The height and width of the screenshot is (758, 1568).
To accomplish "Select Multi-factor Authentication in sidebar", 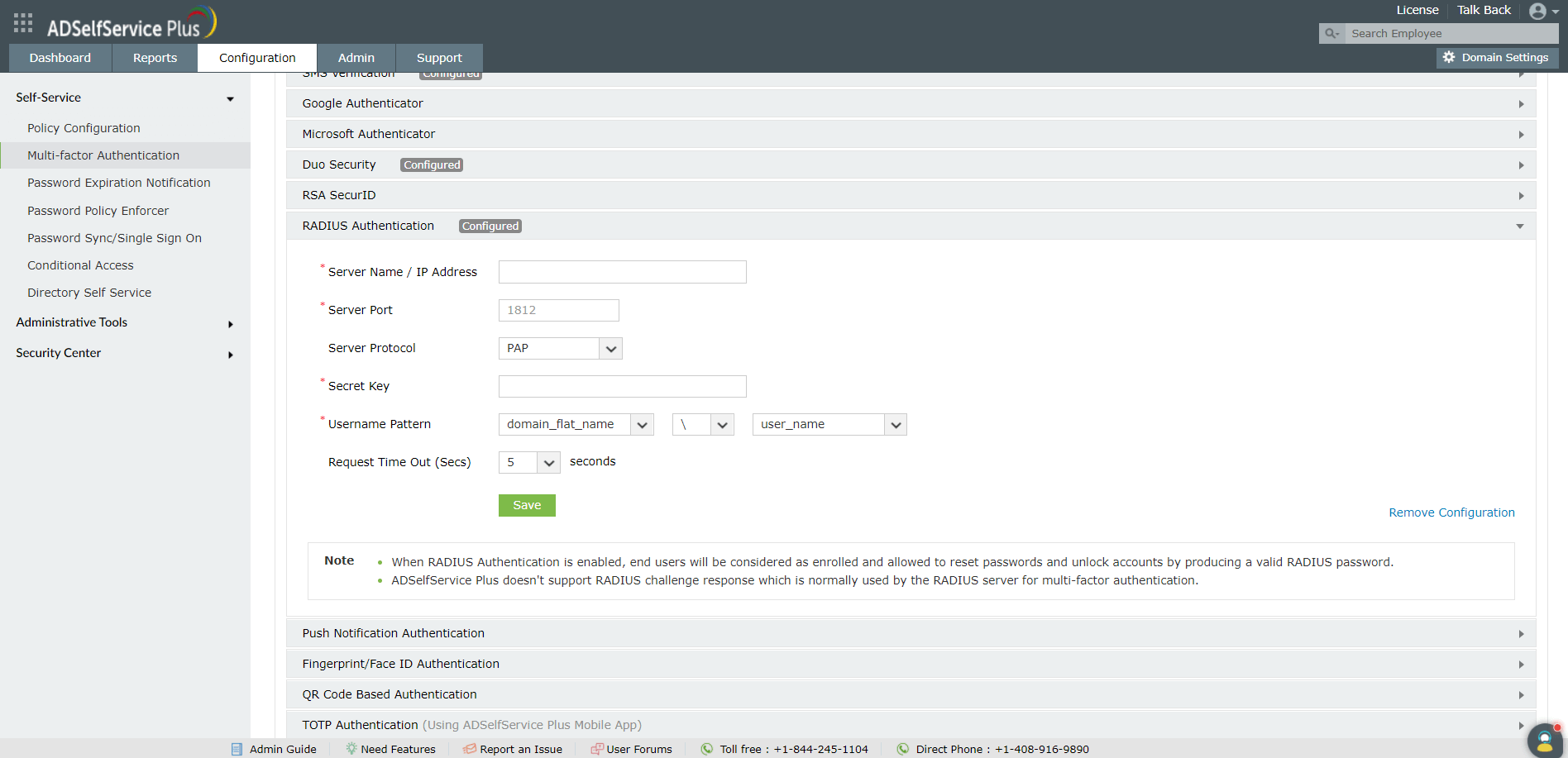I will 103,155.
